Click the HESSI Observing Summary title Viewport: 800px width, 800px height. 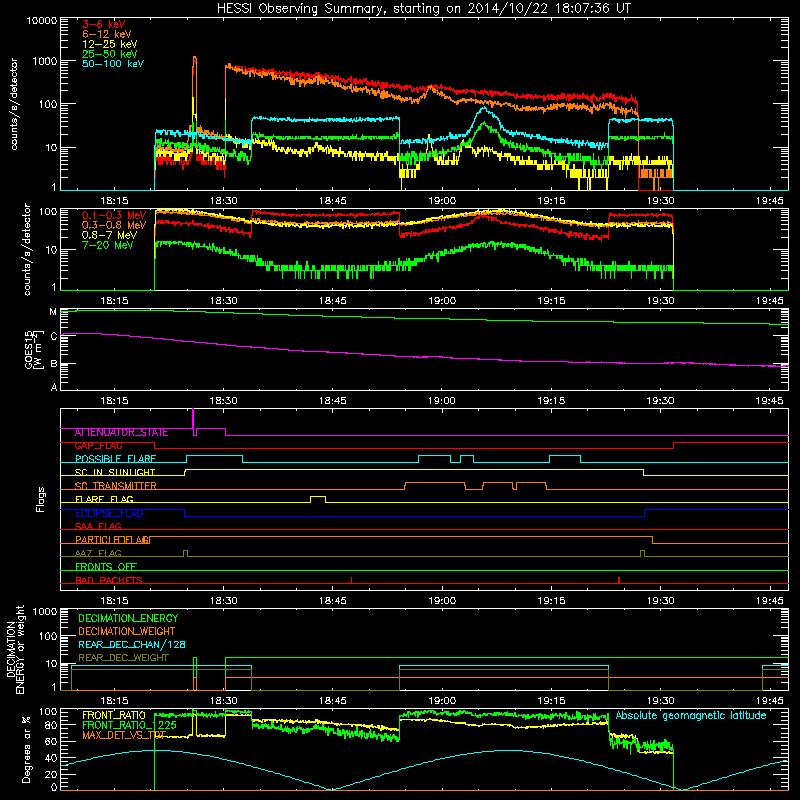(x=423, y=9)
